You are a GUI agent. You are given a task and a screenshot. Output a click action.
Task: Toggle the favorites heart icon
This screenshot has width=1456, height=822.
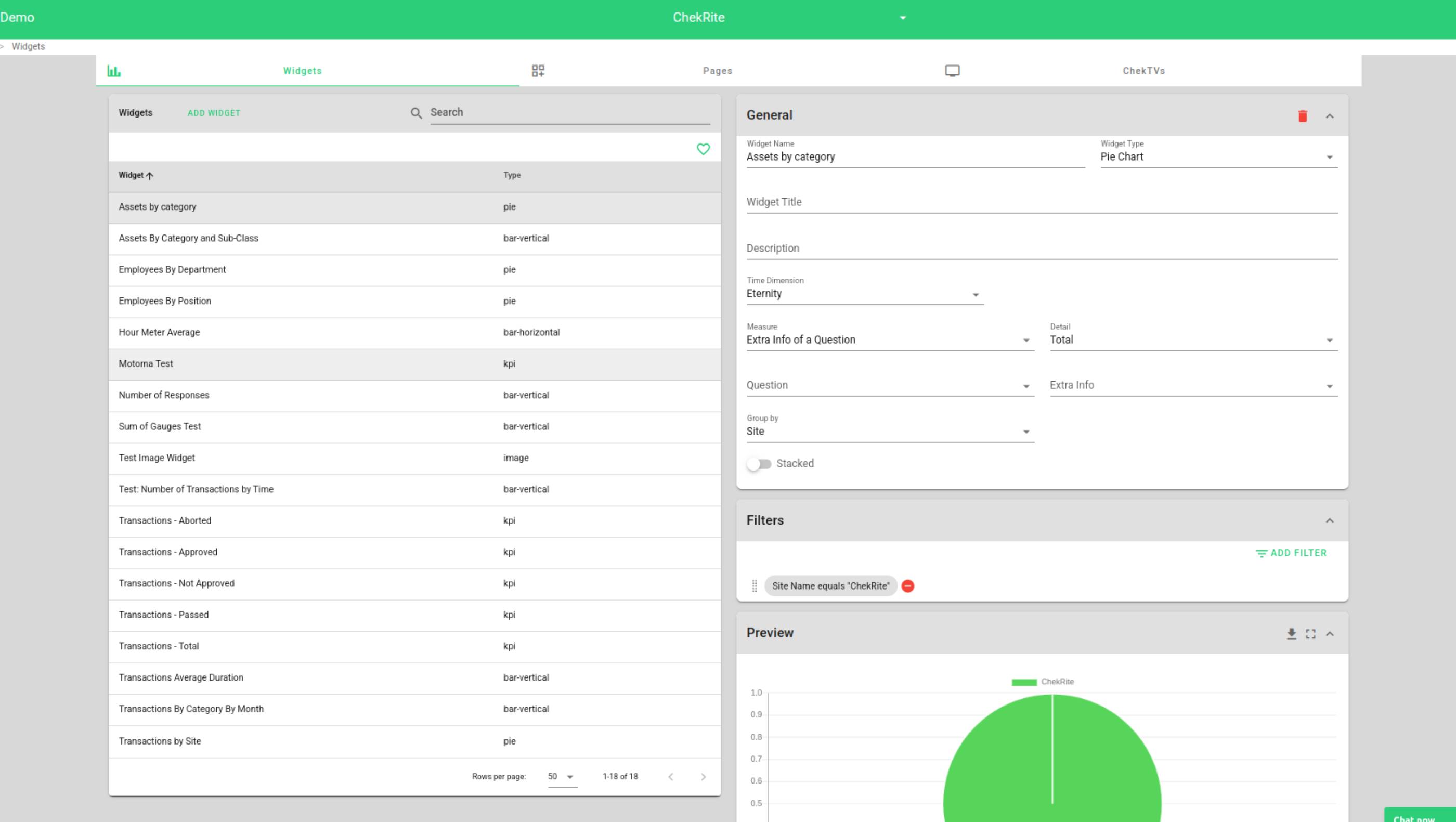pos(703,149)
